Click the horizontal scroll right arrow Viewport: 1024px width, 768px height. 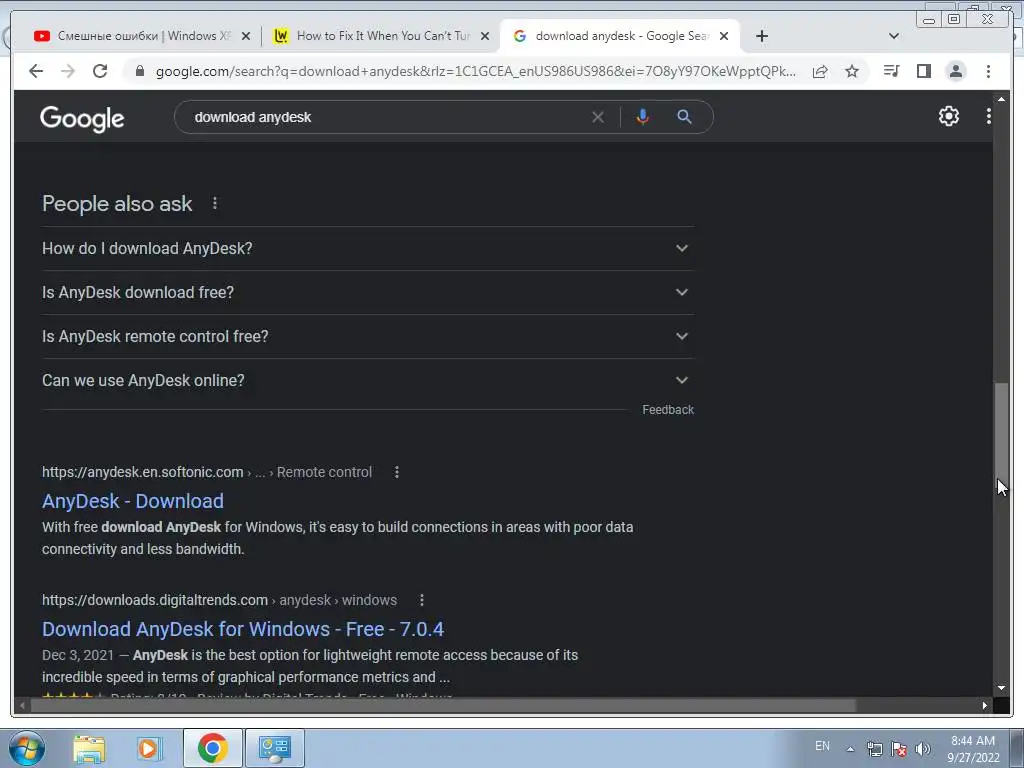click(985, 705)
